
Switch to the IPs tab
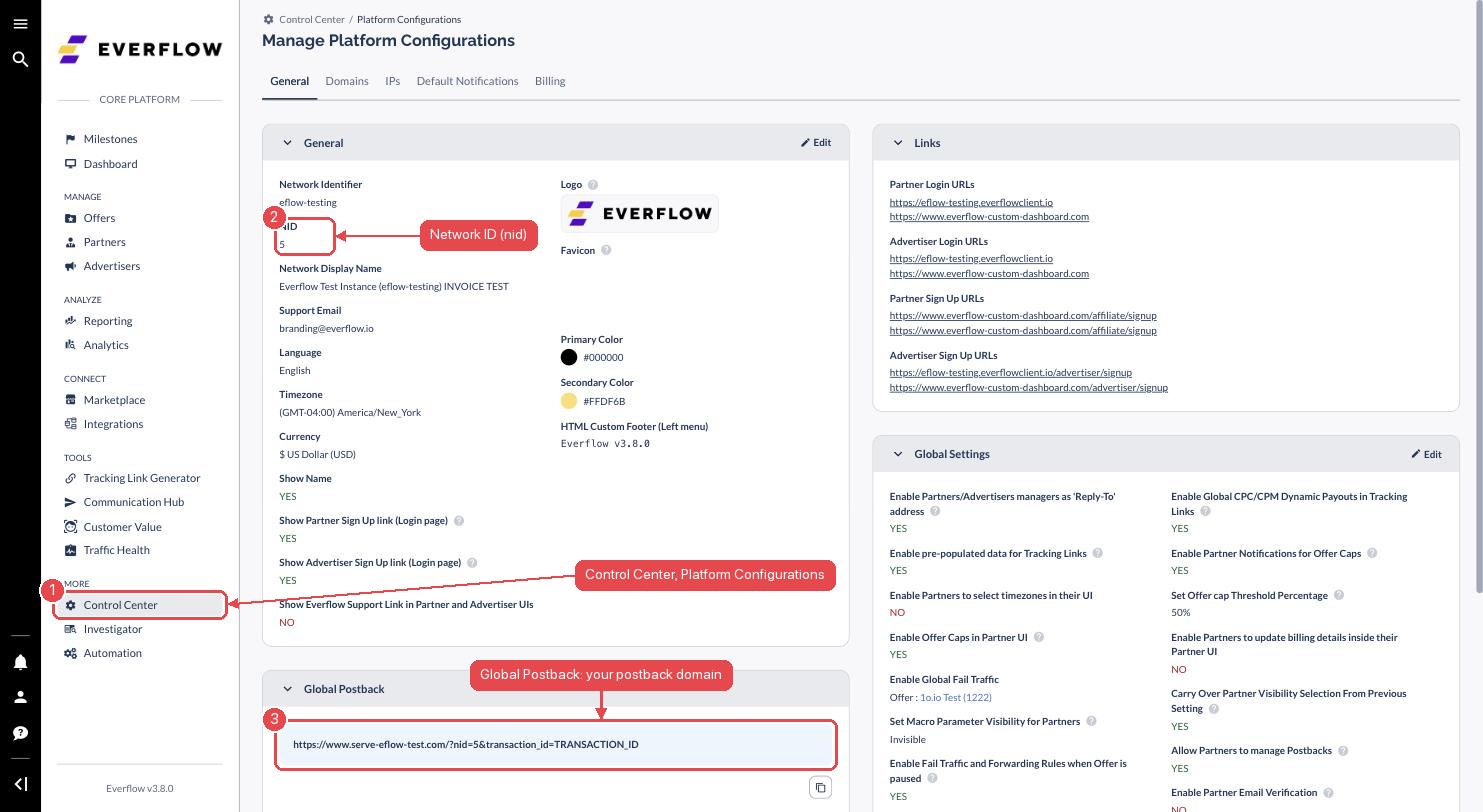click(x=392, y=81)
